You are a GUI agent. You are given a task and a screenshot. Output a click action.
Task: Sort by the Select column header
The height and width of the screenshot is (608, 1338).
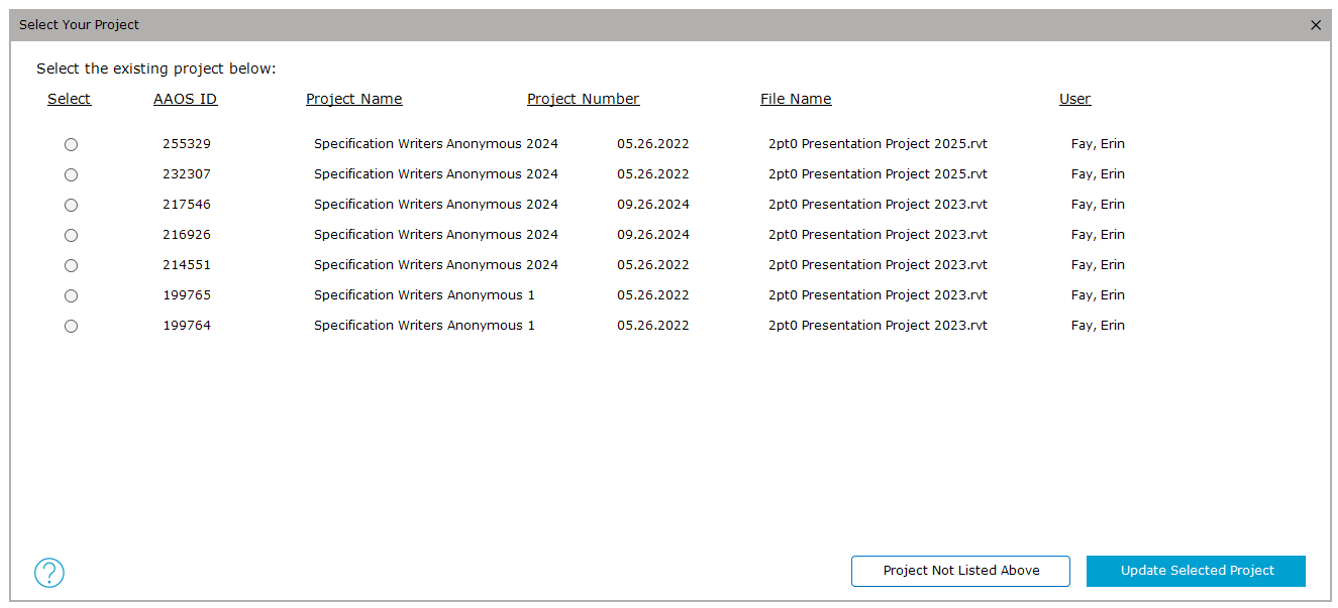click(x=69, y=99)
